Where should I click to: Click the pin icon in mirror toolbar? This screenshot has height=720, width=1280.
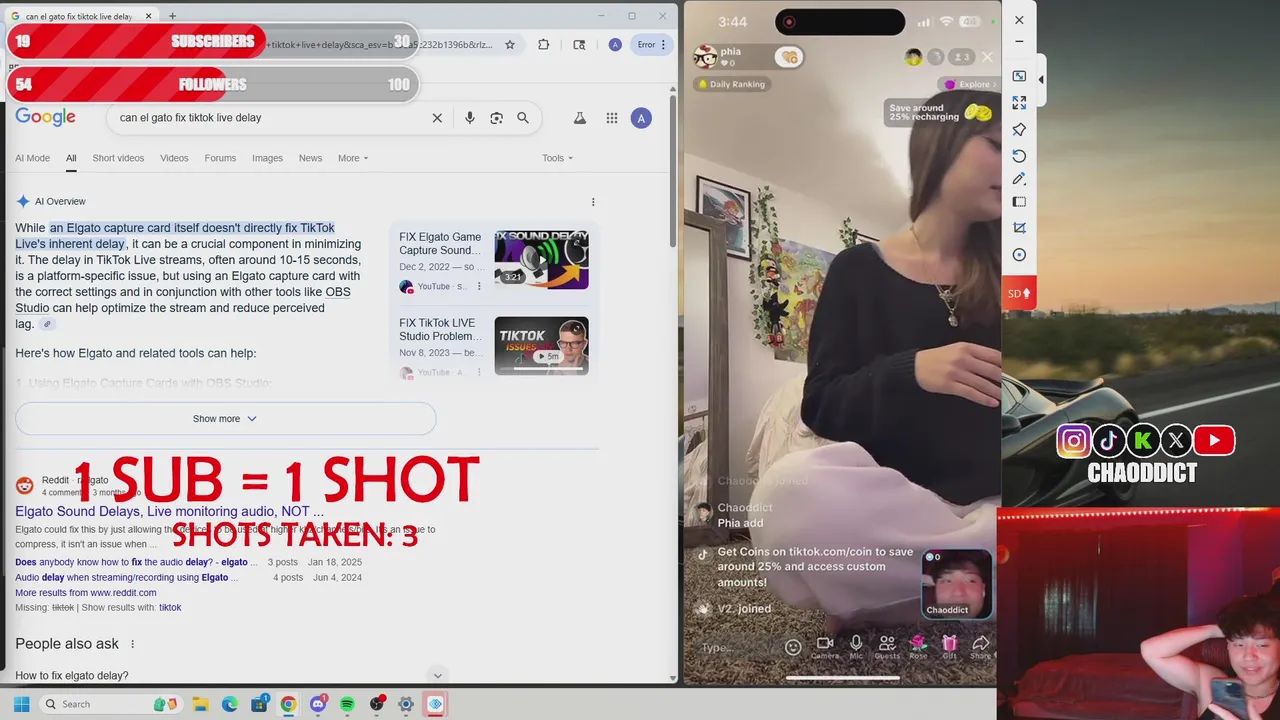click(x=1019, y=129)
